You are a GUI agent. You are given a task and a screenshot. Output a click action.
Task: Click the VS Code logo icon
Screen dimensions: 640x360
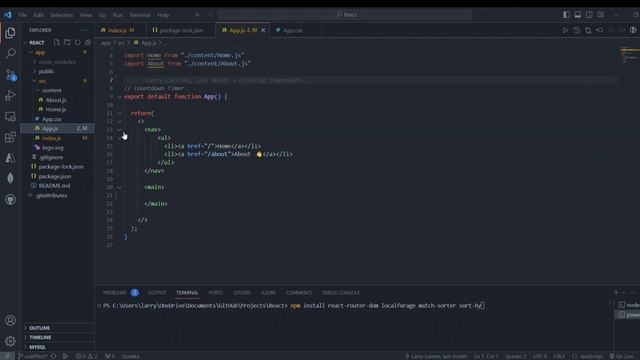tap(8, 15)
